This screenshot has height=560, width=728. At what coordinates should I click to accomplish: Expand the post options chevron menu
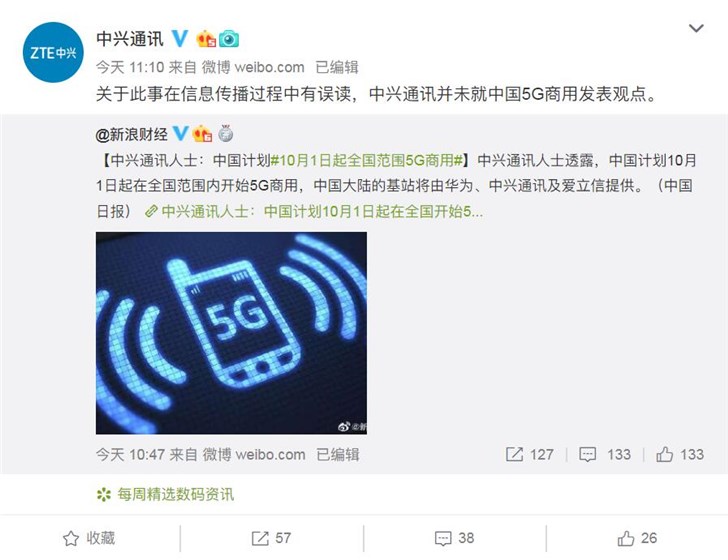(x=696, y=28)
